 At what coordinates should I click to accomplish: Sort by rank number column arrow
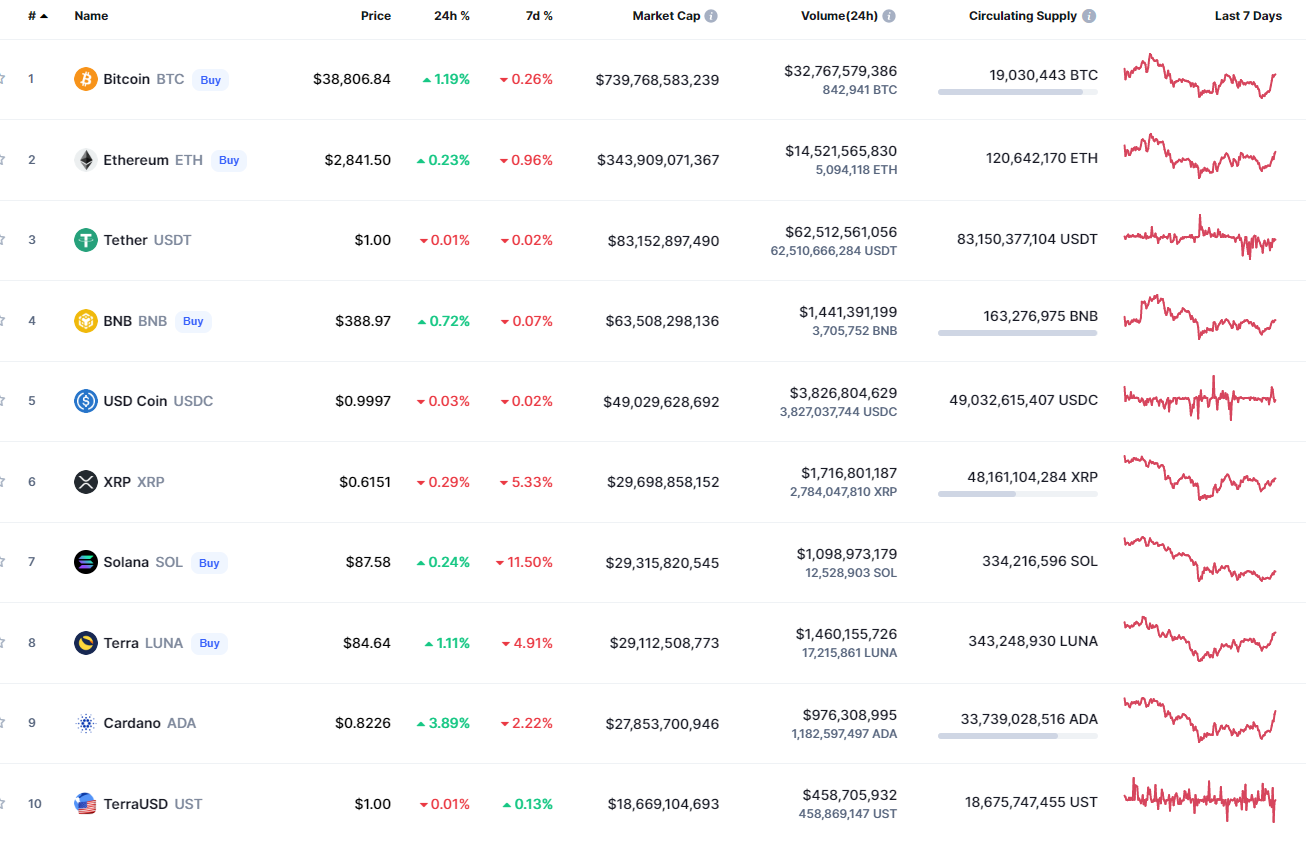coord(44,16)
